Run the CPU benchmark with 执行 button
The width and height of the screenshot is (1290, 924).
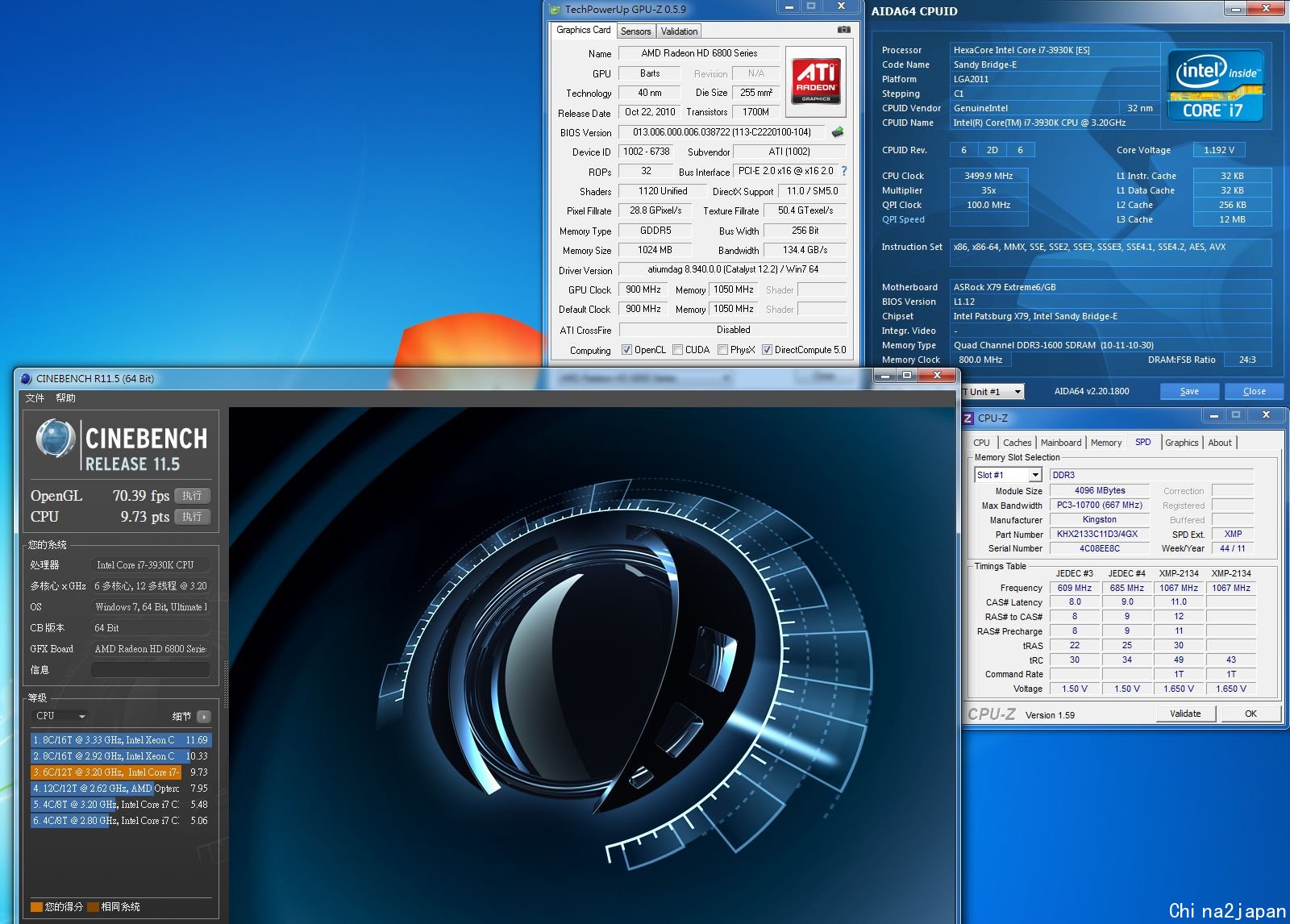(x=192, y=517)
